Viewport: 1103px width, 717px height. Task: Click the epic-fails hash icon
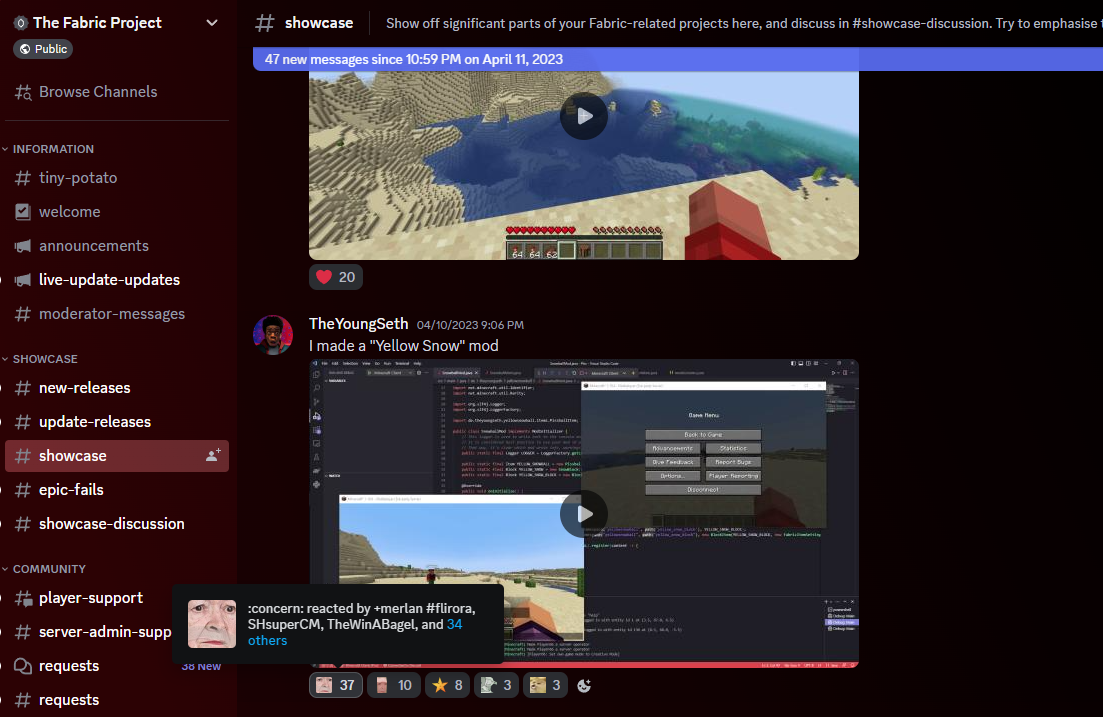coord(23,490)
